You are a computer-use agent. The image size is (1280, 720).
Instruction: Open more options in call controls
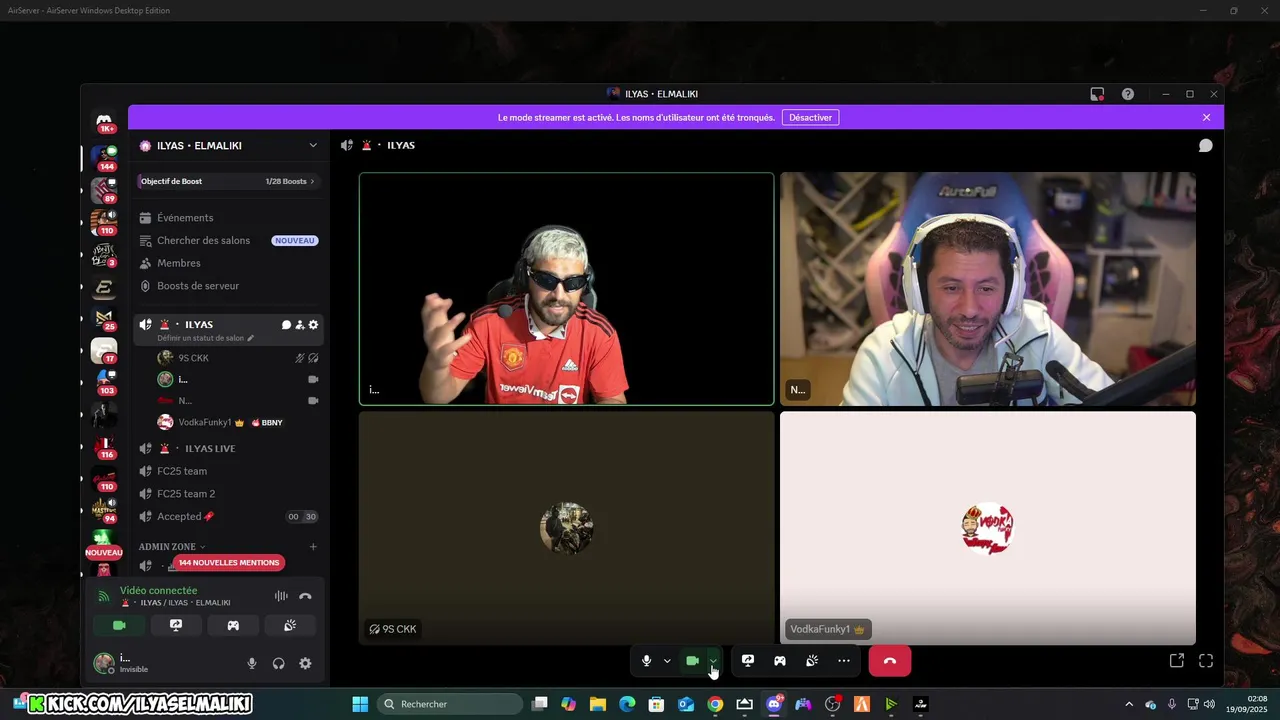pyautogui.click(x=844, y=661)
